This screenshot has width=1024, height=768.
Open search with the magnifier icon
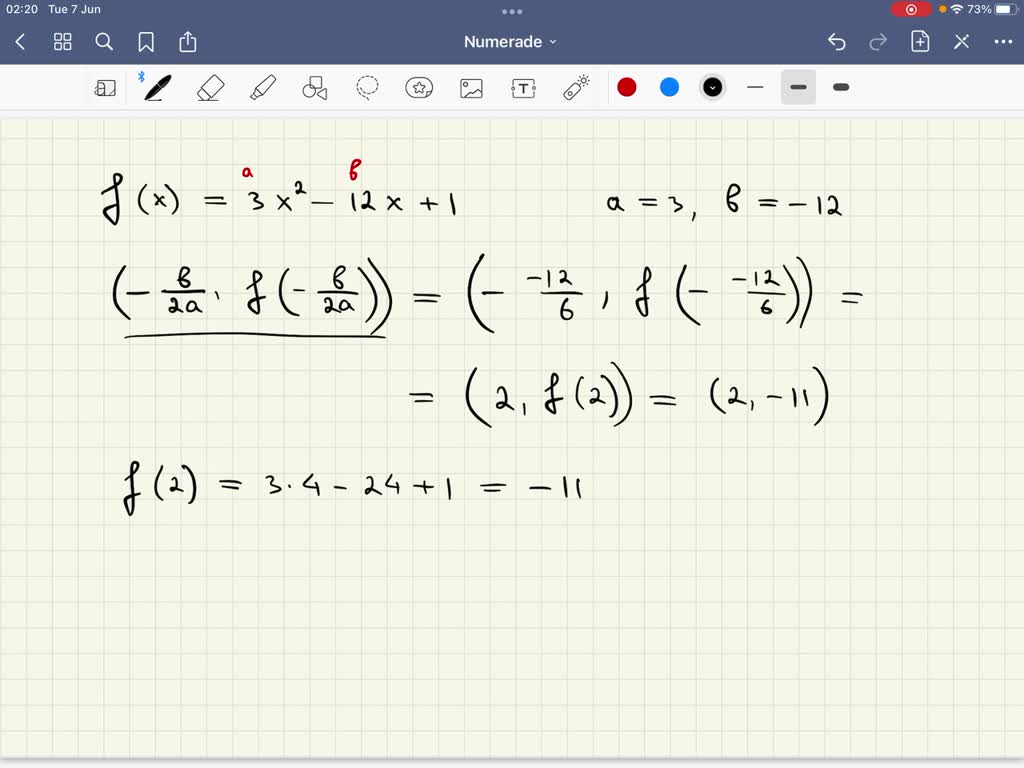click(x=104, y=42)
